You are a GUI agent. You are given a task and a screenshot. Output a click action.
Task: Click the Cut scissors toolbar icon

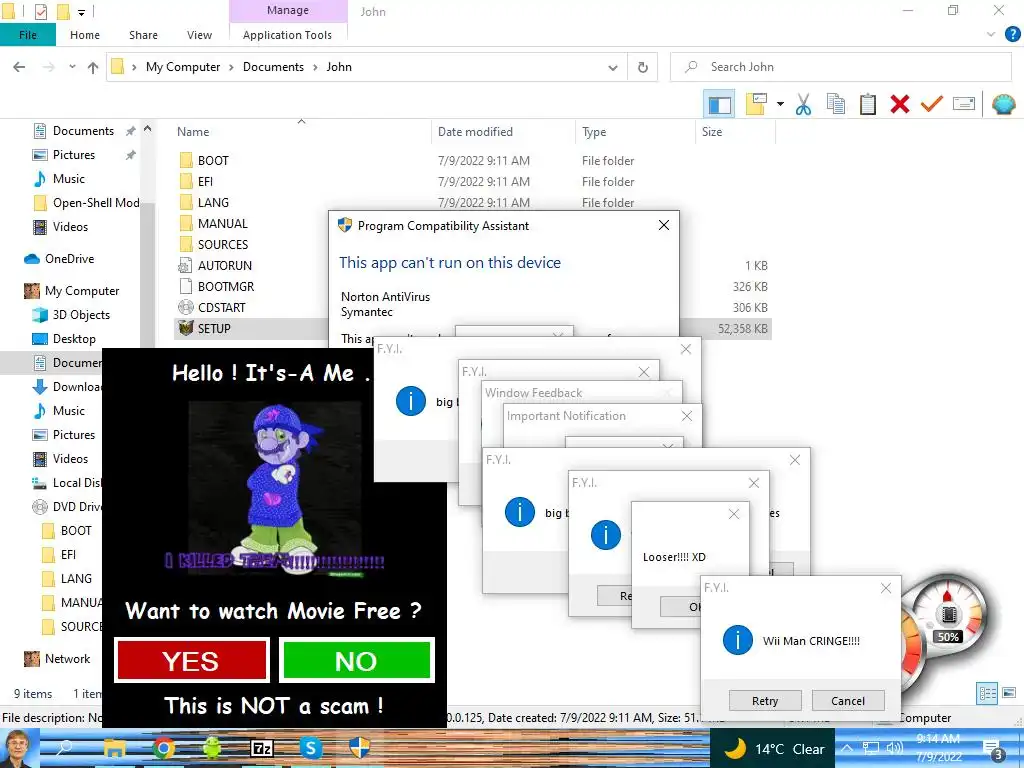(x=803, y=104)
